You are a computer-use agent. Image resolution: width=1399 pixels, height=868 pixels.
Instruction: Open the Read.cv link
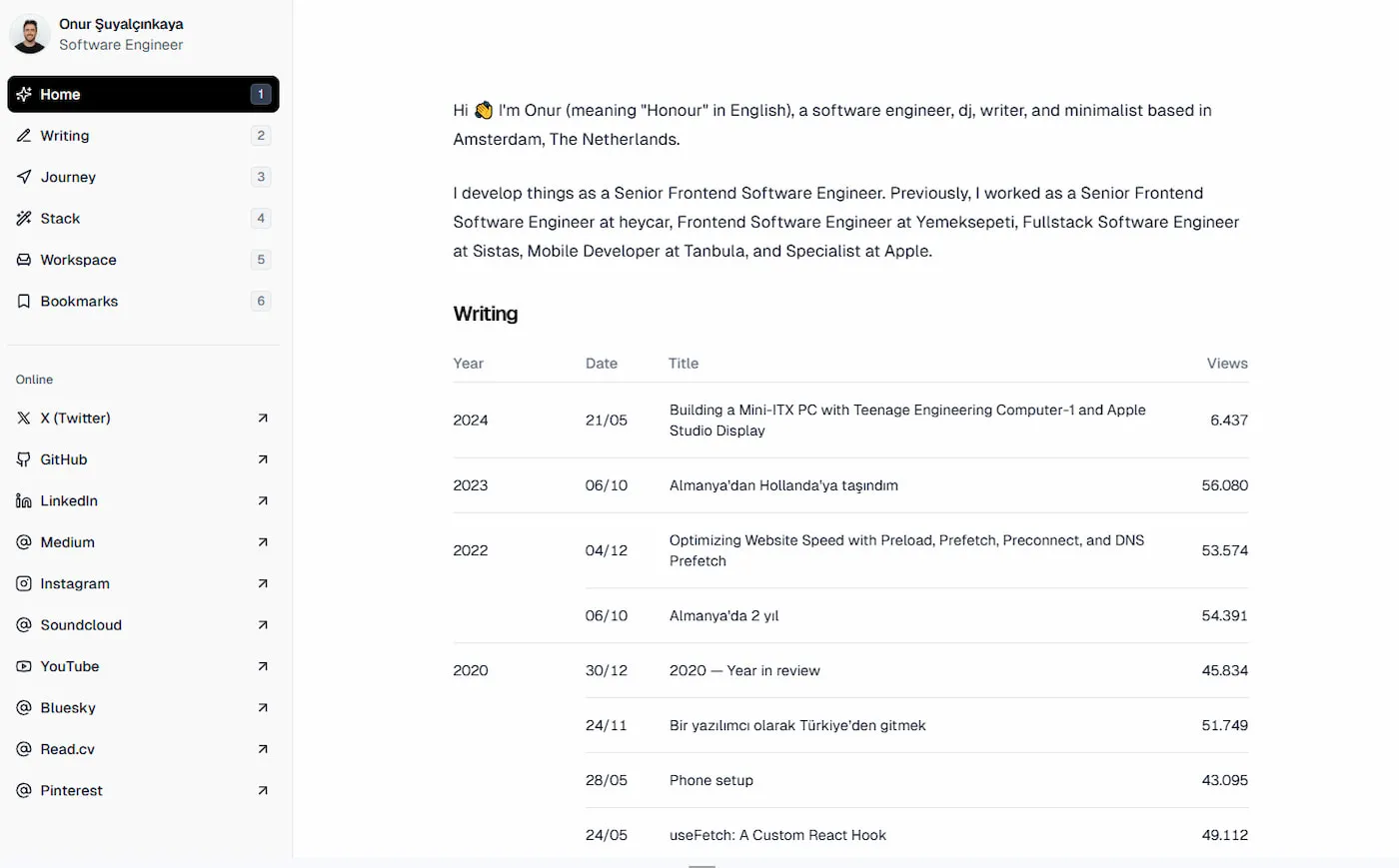(x=68, y=749)
